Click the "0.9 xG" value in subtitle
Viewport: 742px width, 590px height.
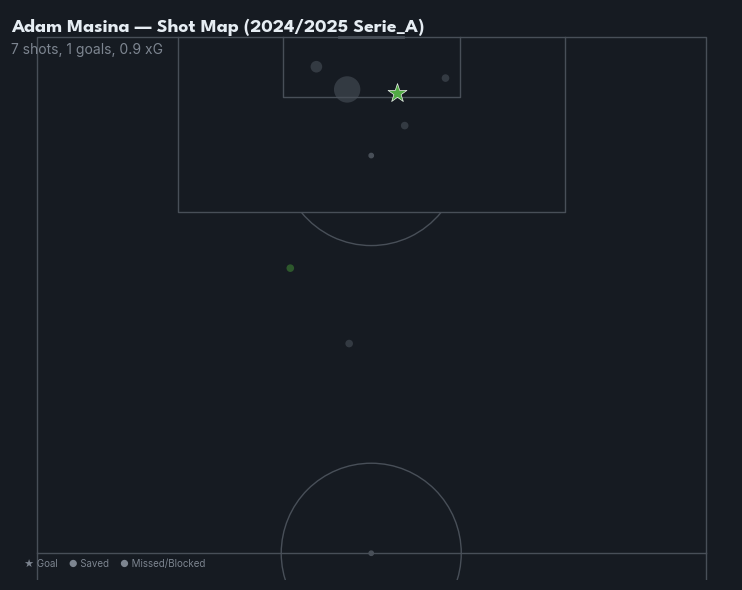click(x=141, y=49)
